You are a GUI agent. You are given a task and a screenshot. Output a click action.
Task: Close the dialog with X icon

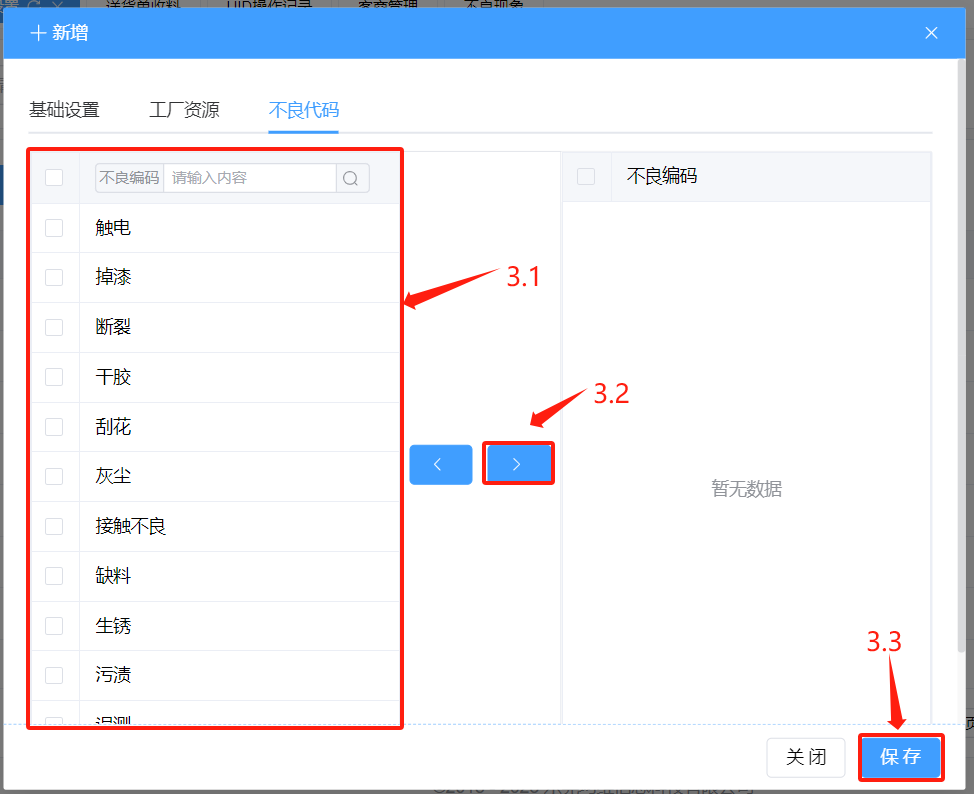pyautogui.click(x=931, y=33)
